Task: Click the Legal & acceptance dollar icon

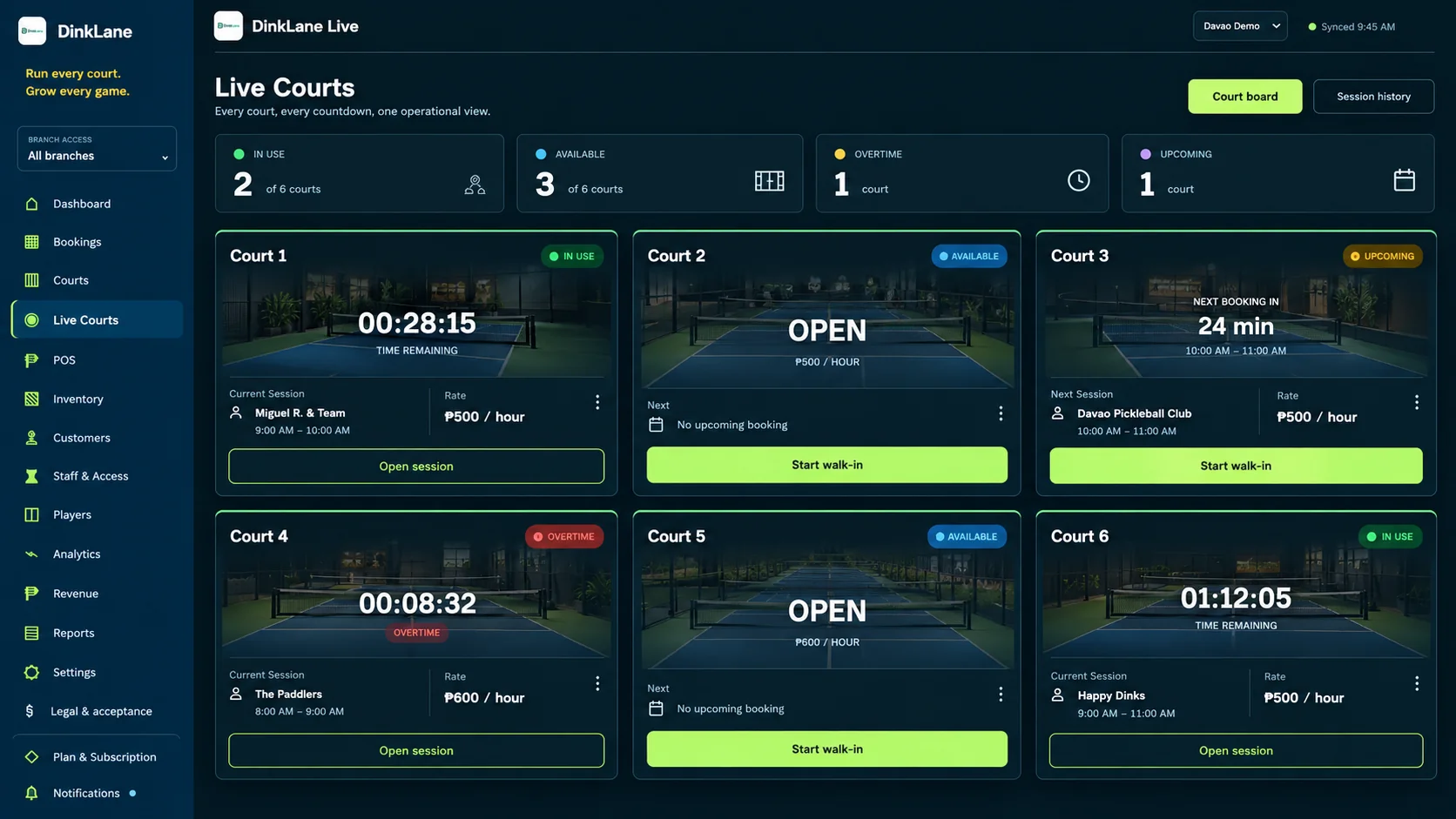Action: (x=30, y=711)
